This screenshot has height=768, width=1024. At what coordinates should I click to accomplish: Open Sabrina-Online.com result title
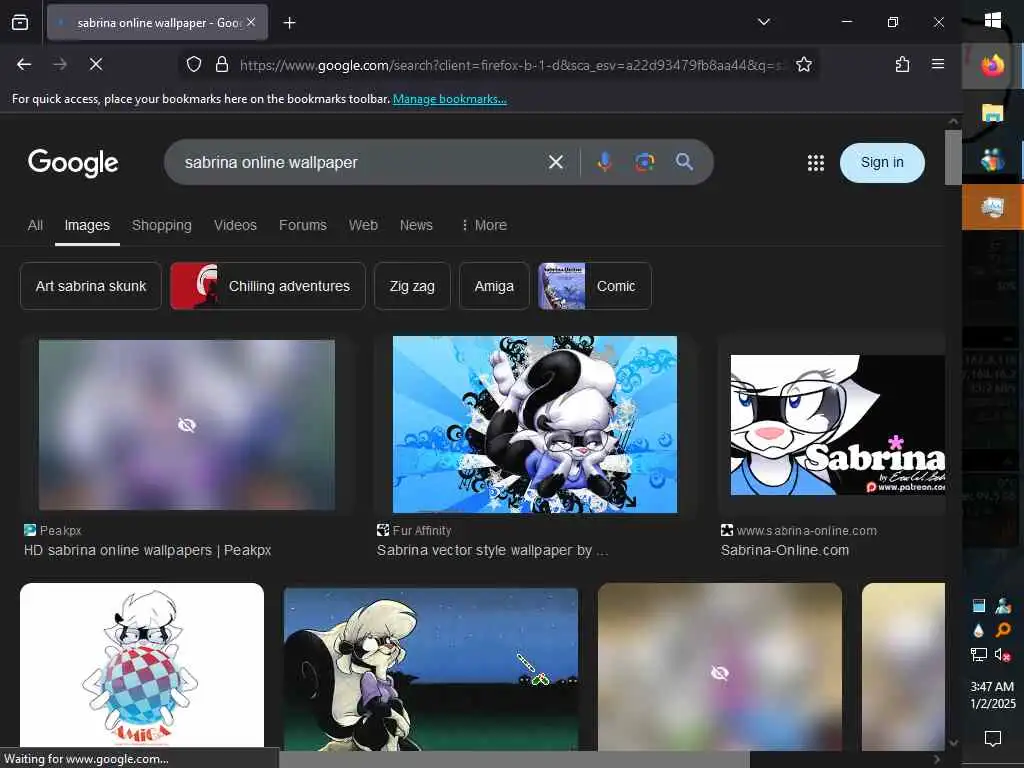pyautogui.click(x=784, y=551)
